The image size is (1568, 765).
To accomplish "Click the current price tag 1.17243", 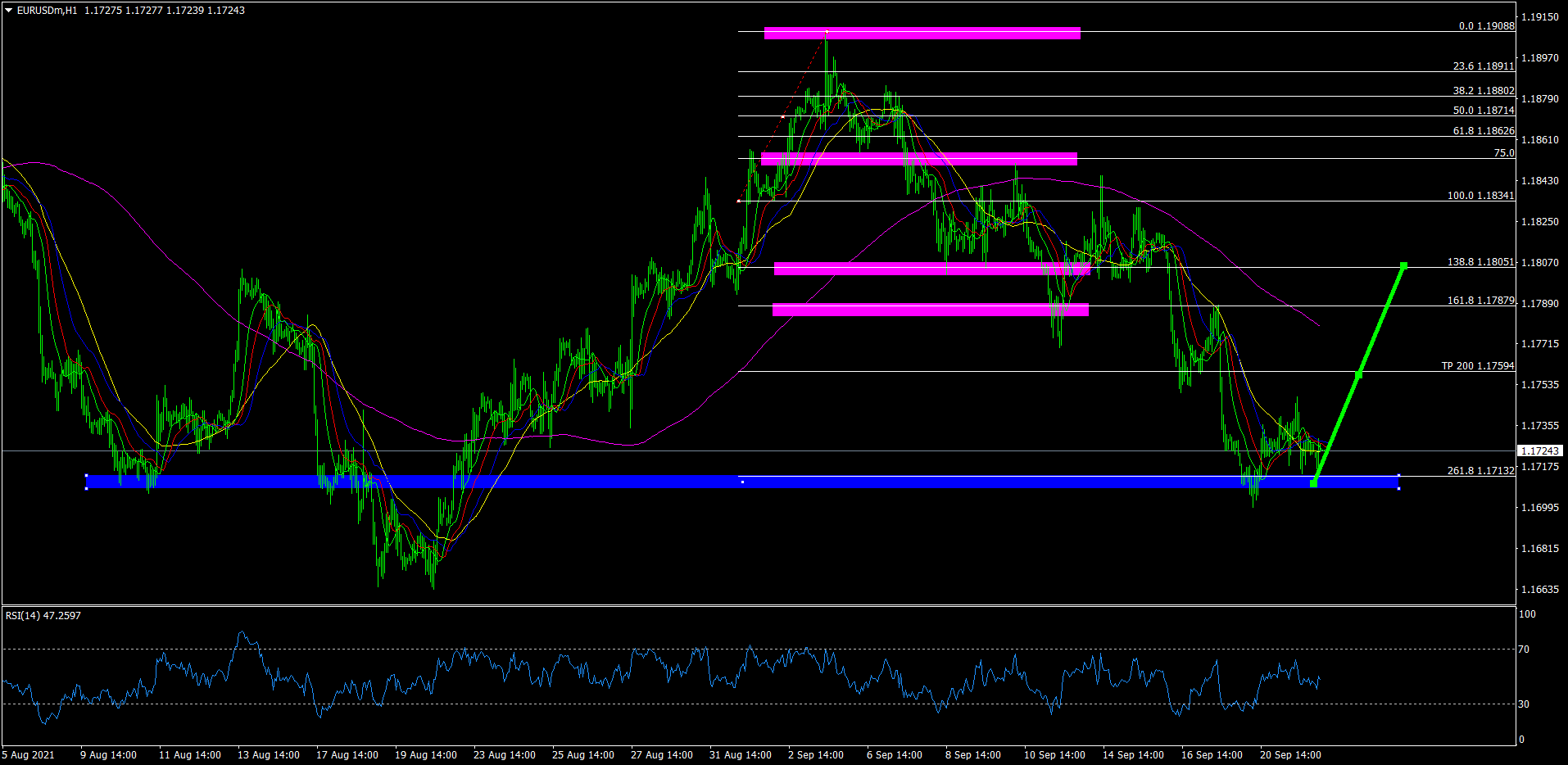I will [1540, 451].
